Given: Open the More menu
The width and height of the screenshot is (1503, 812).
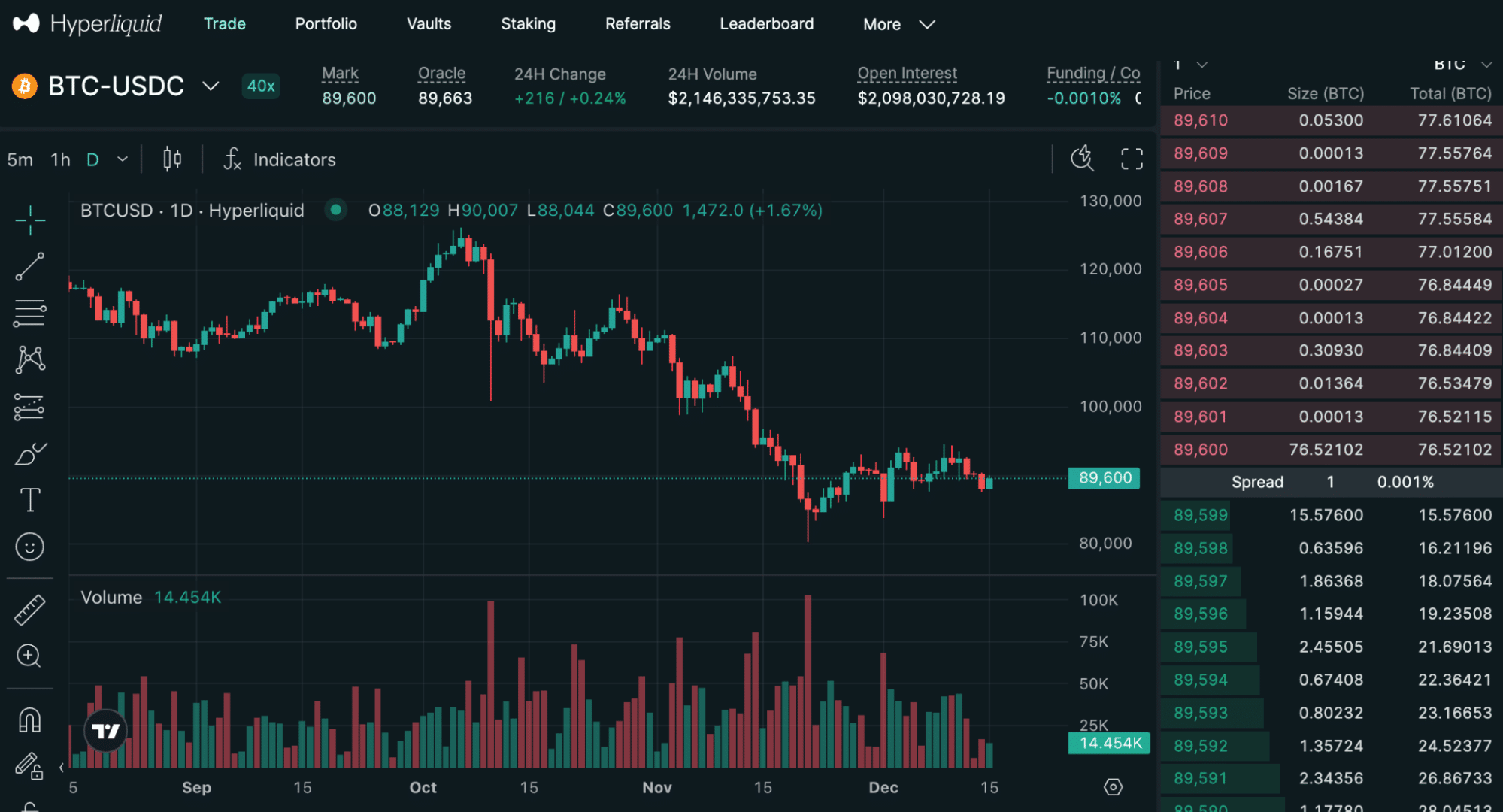Looking at the screenshot, I should (x=898, y=23).
